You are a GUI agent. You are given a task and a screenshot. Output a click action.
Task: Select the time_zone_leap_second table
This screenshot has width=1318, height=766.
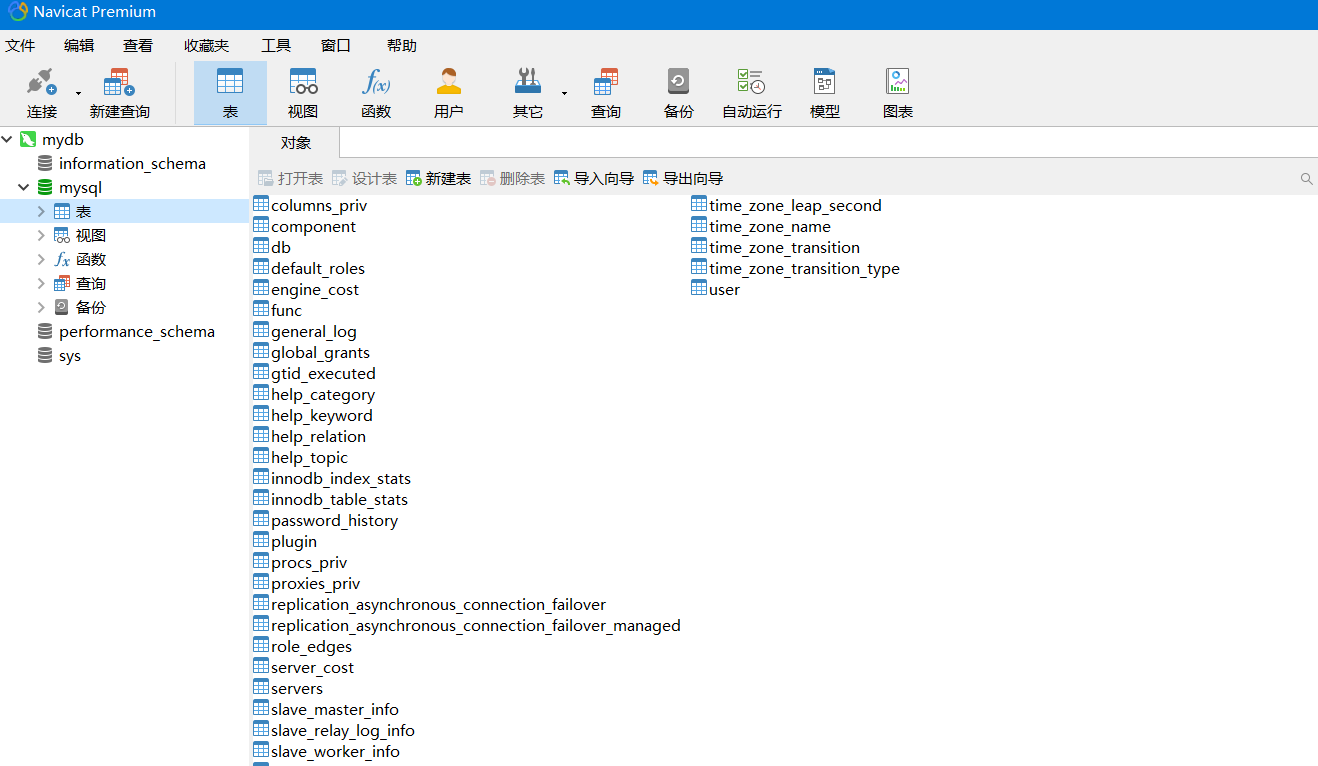795,205
